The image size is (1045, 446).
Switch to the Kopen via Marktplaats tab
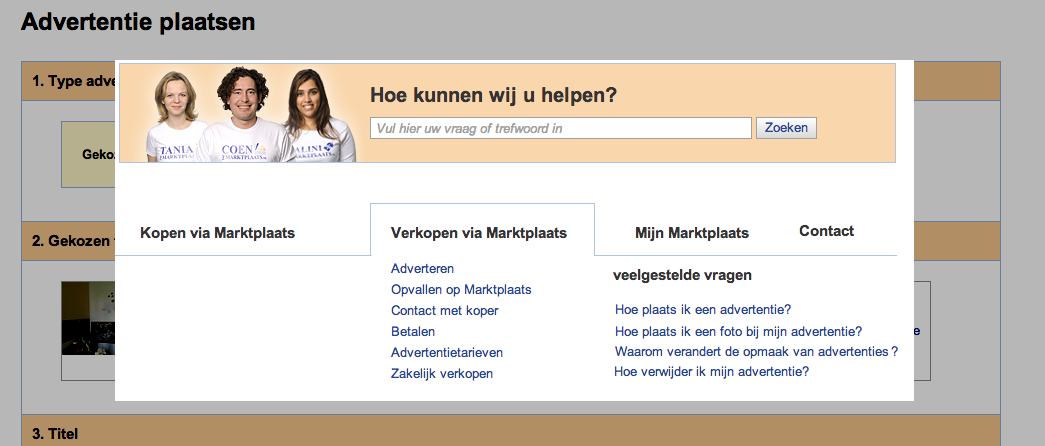pyautogui.click(x=217, y=233)
